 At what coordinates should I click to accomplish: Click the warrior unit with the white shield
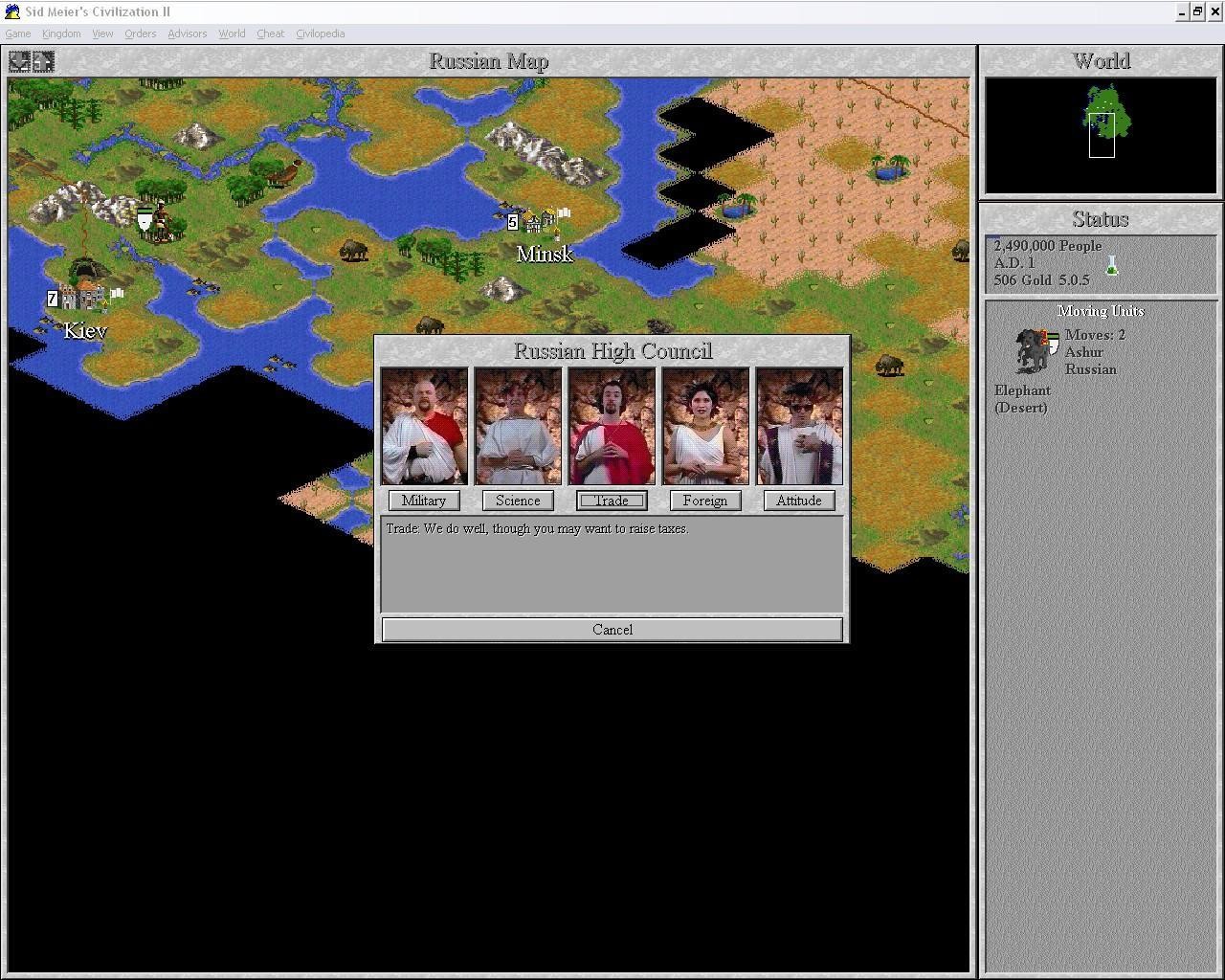tap(155, 222)
